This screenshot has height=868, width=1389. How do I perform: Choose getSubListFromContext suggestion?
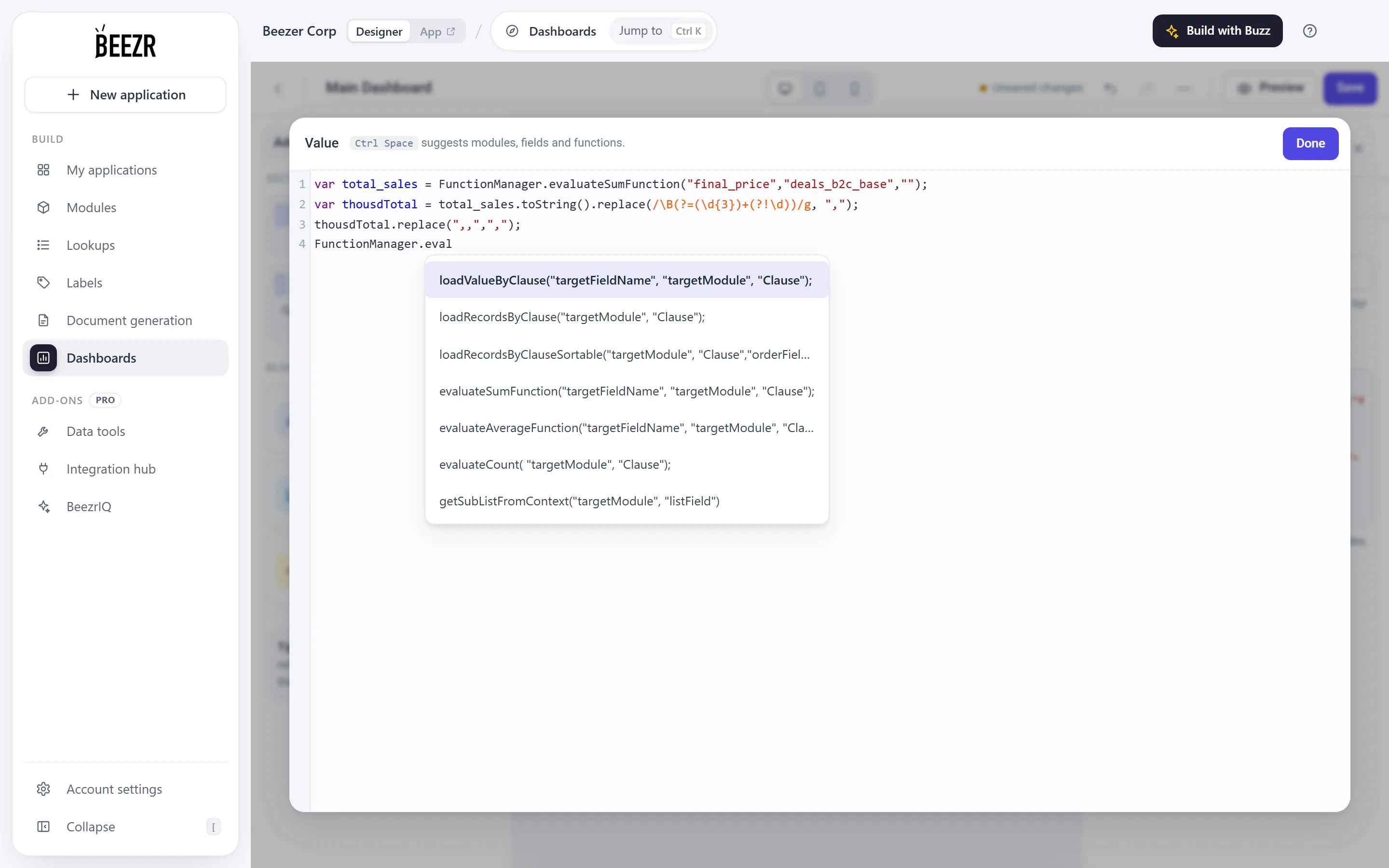pos(626,501)
